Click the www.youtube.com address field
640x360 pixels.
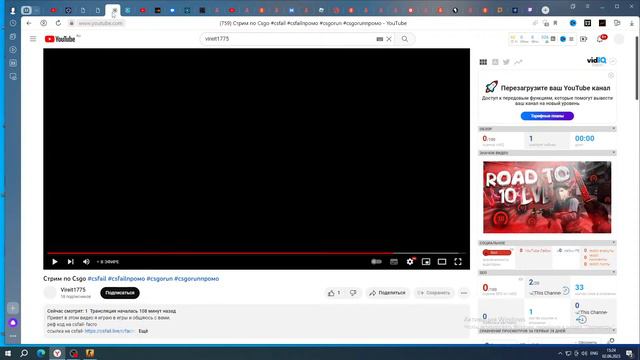click(x=100, y=23)
